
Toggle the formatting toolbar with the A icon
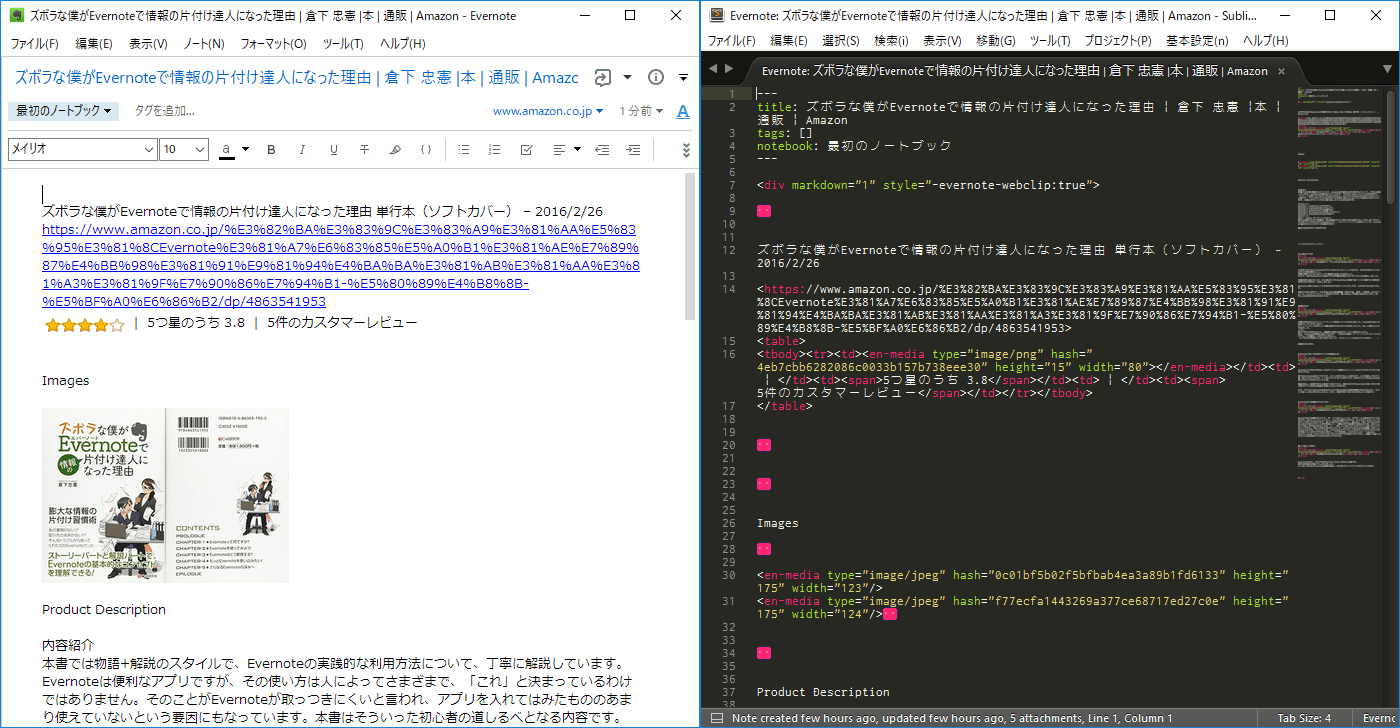(683, 111)
